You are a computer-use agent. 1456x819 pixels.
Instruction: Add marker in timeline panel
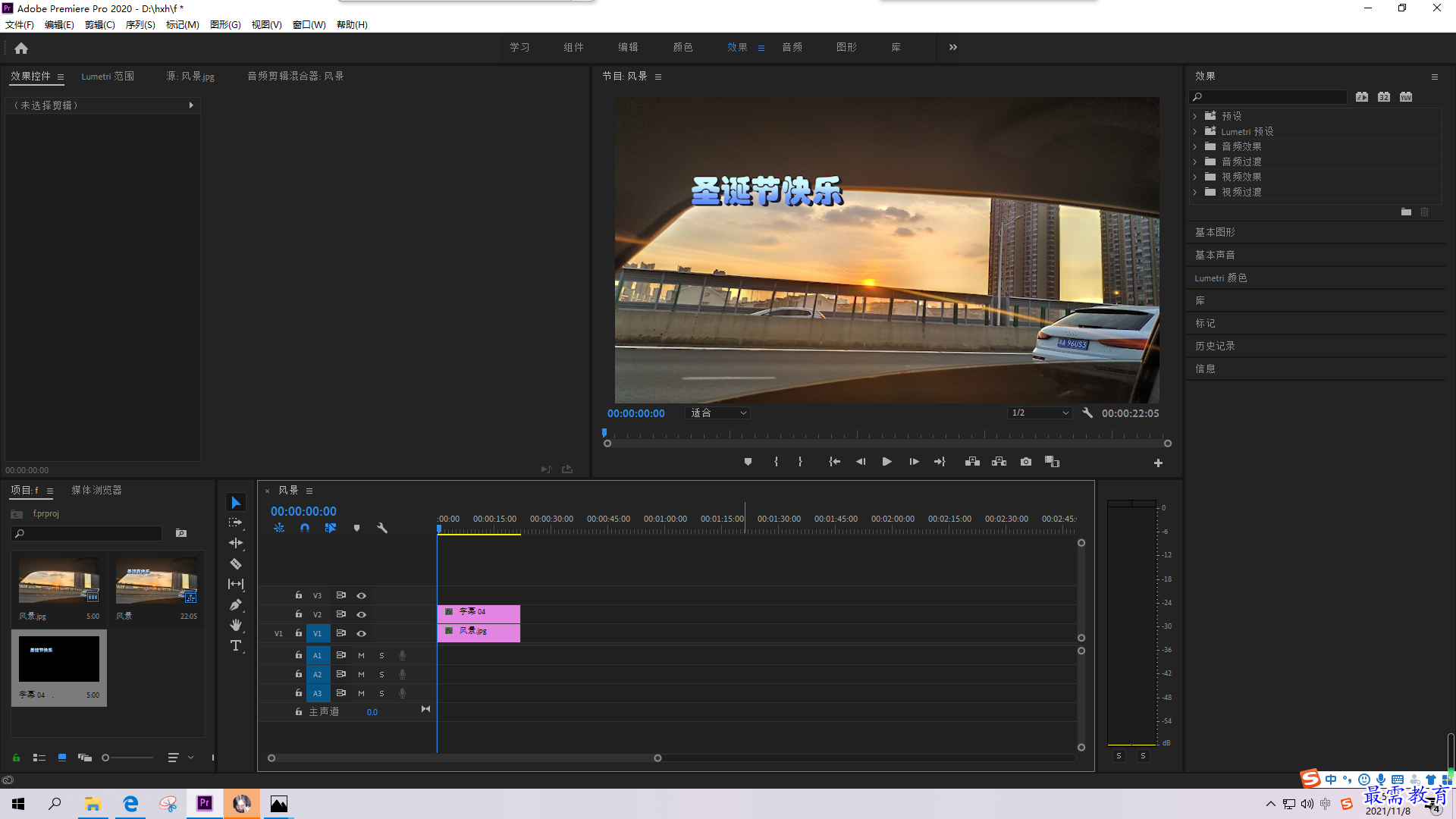point(356,528)
